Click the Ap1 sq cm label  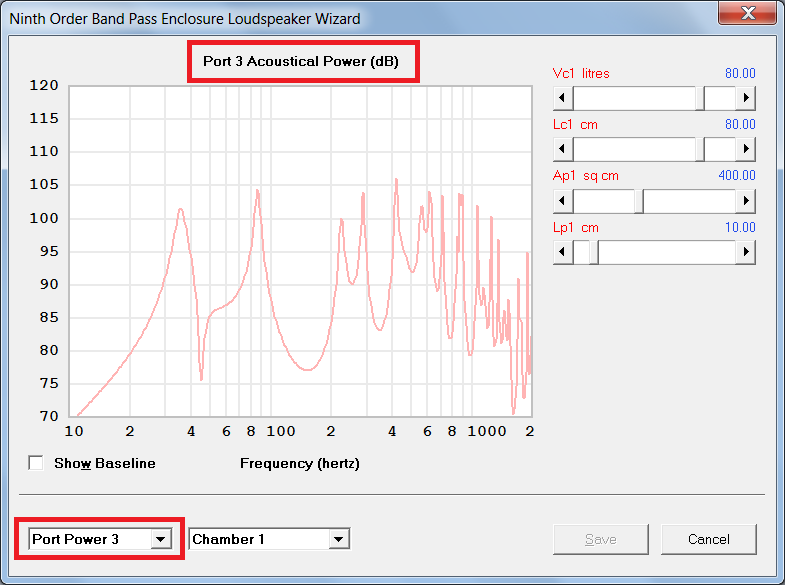click(x=586, y=176)
